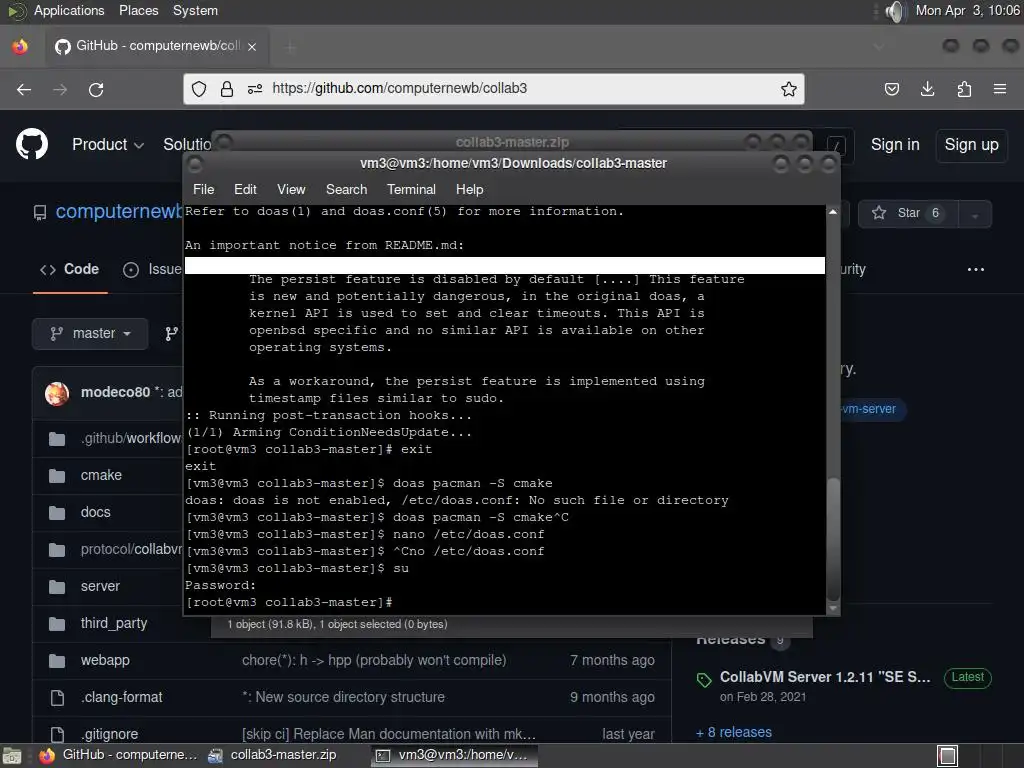Click the modeco80 author name
1024x768 pixels.
[x=115, y=392]
